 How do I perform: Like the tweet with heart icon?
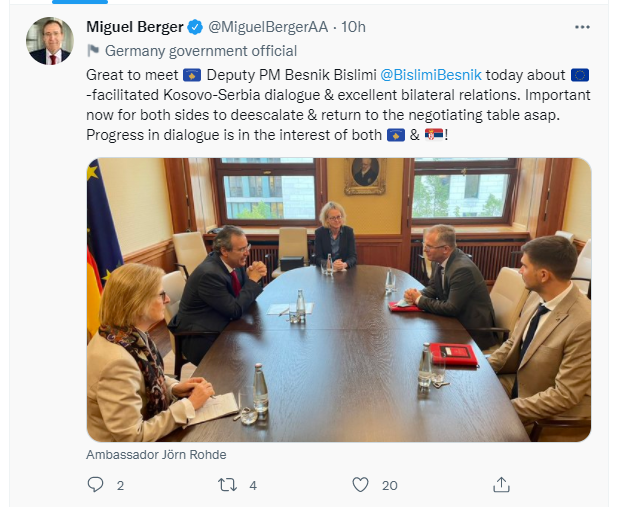(360, 485)
